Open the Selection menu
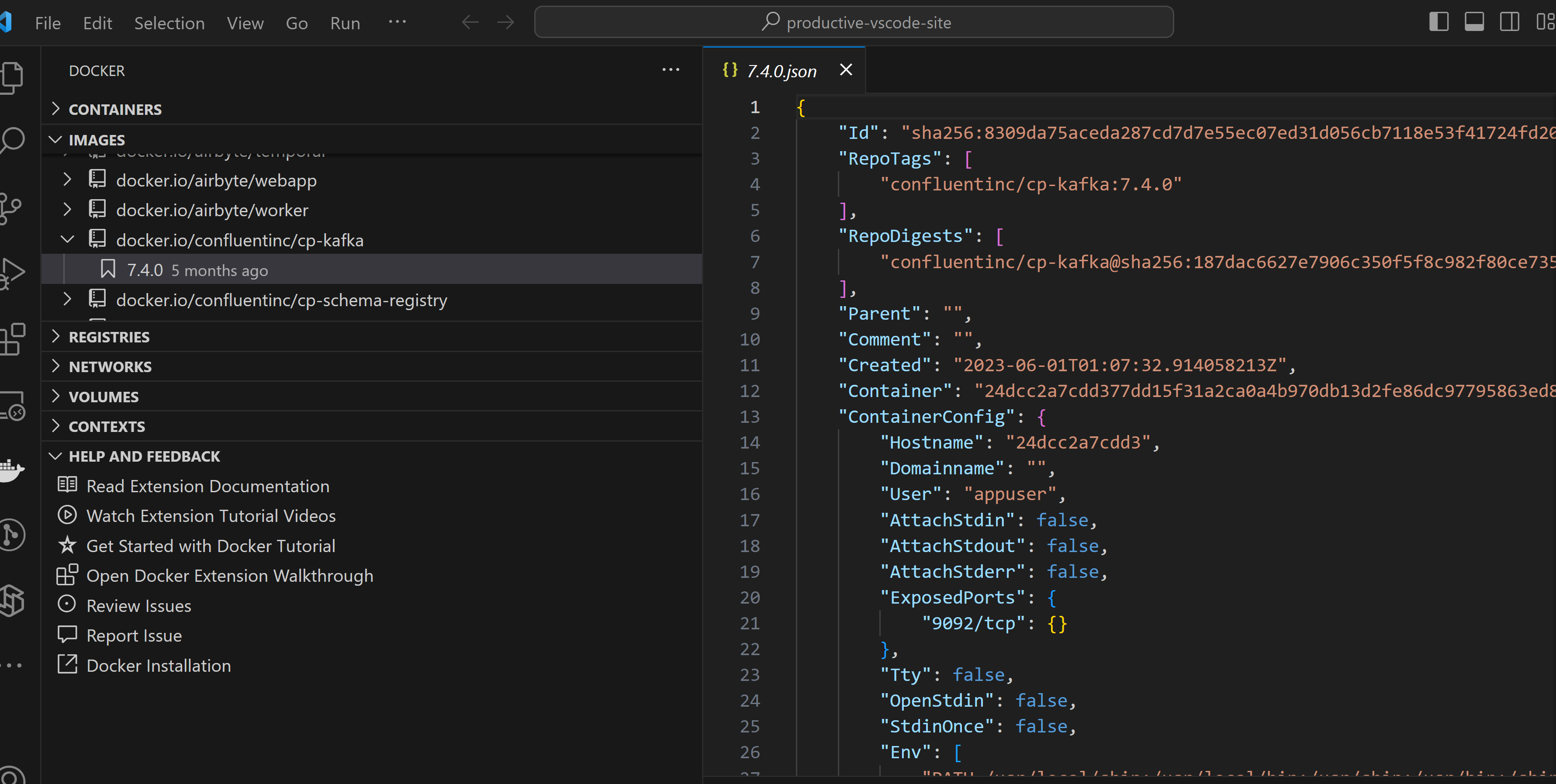The height and width of the screenshot is (784, 1556). tap(169, 23)
